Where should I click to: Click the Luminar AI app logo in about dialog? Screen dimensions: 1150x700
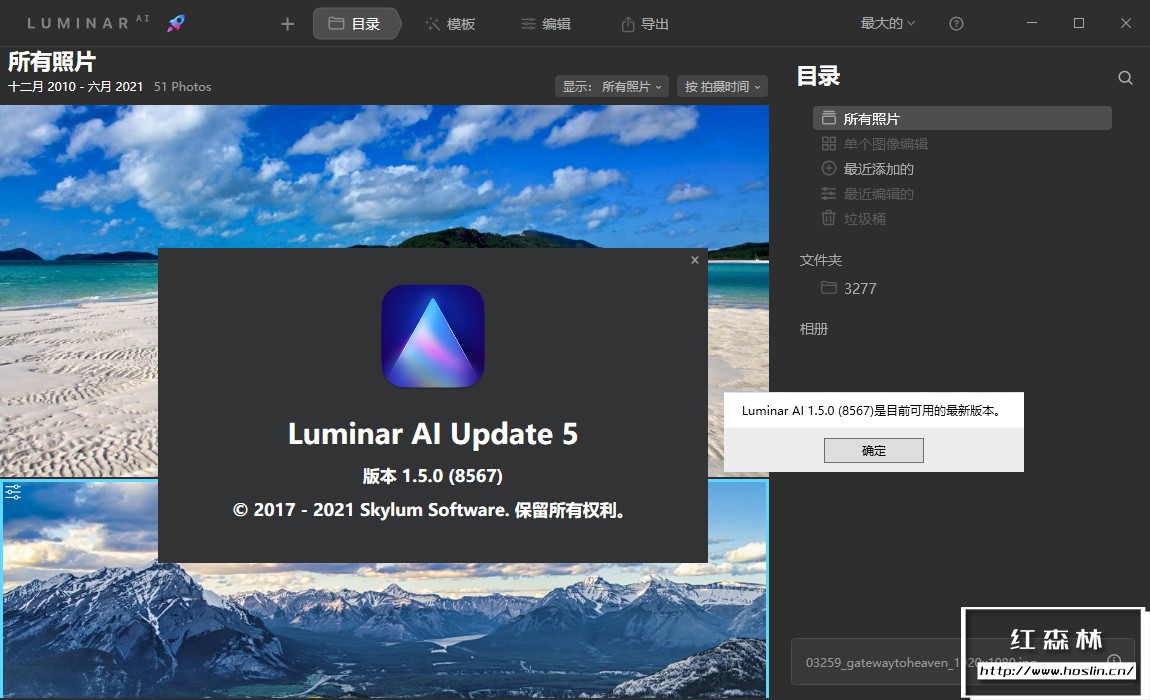coord(433,336)
